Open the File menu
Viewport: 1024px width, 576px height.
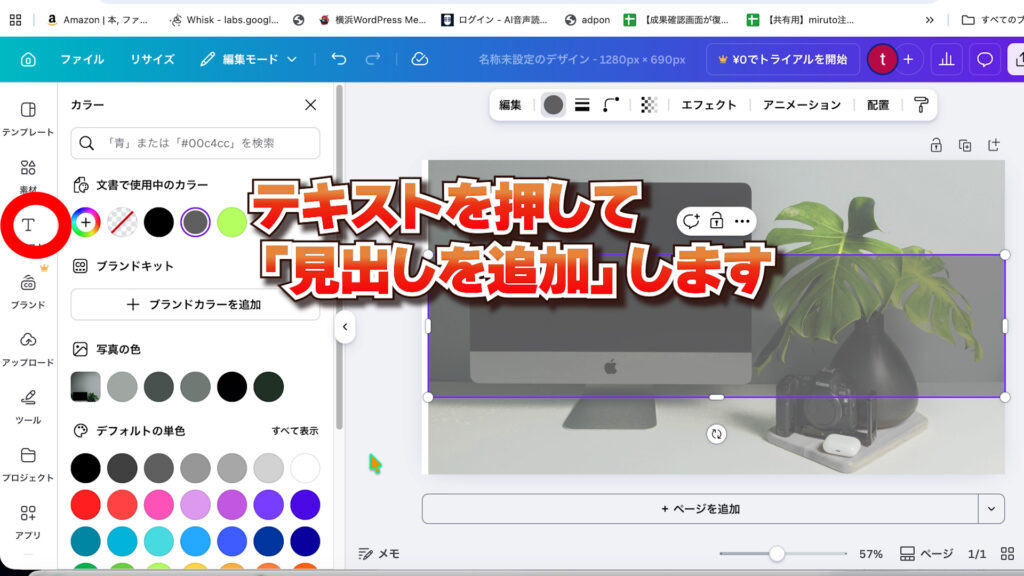[82, 59]
